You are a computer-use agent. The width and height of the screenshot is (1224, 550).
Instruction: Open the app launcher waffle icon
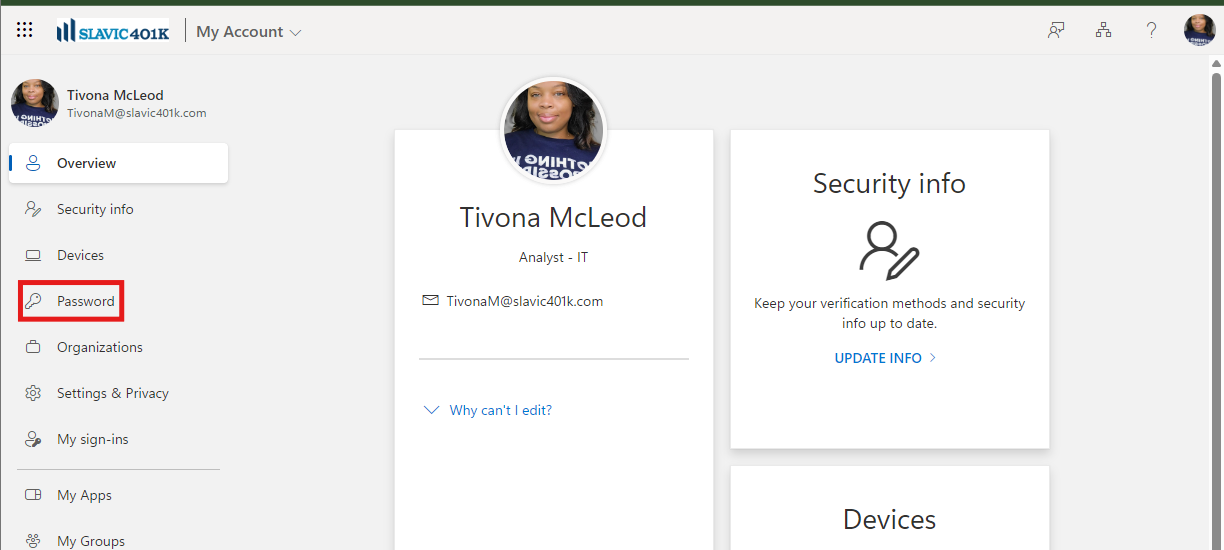pyautogui.click(x=25, y=31)
